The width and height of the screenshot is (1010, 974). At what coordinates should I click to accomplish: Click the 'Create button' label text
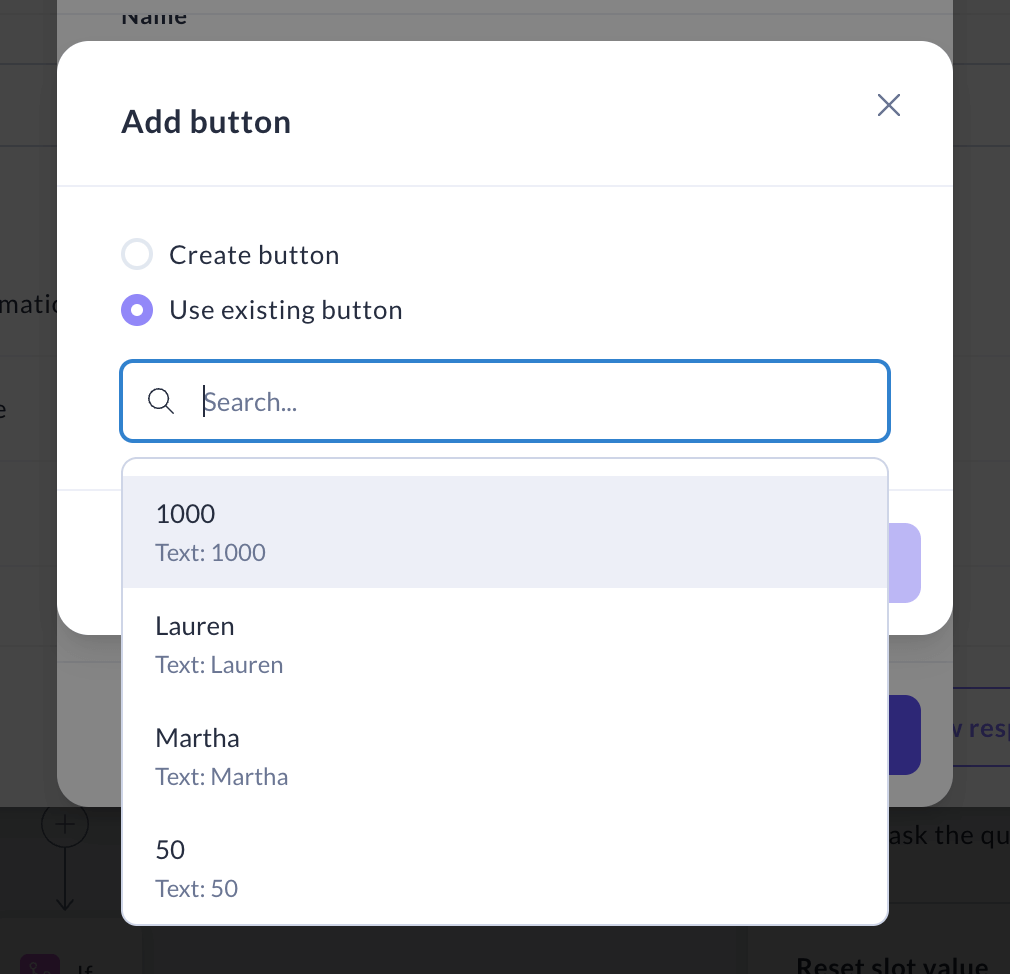(x=254, y=255)
